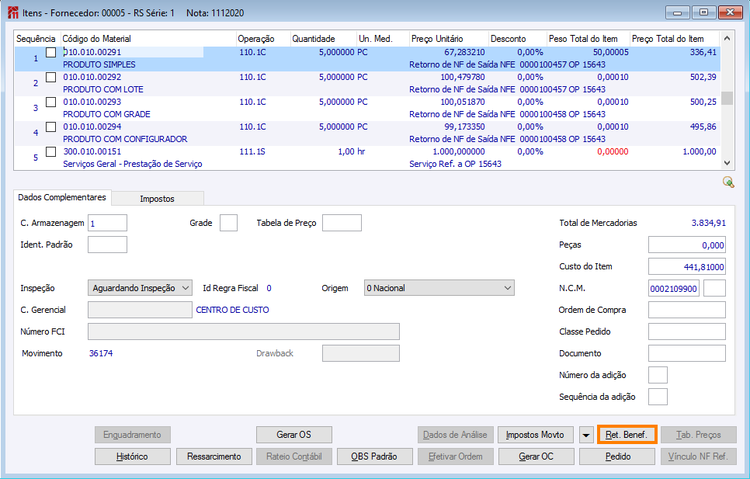Click the Custo do Item field
The height and width of the screenshot is (479, 750).
pyautogui.click(x=687, y=267)
